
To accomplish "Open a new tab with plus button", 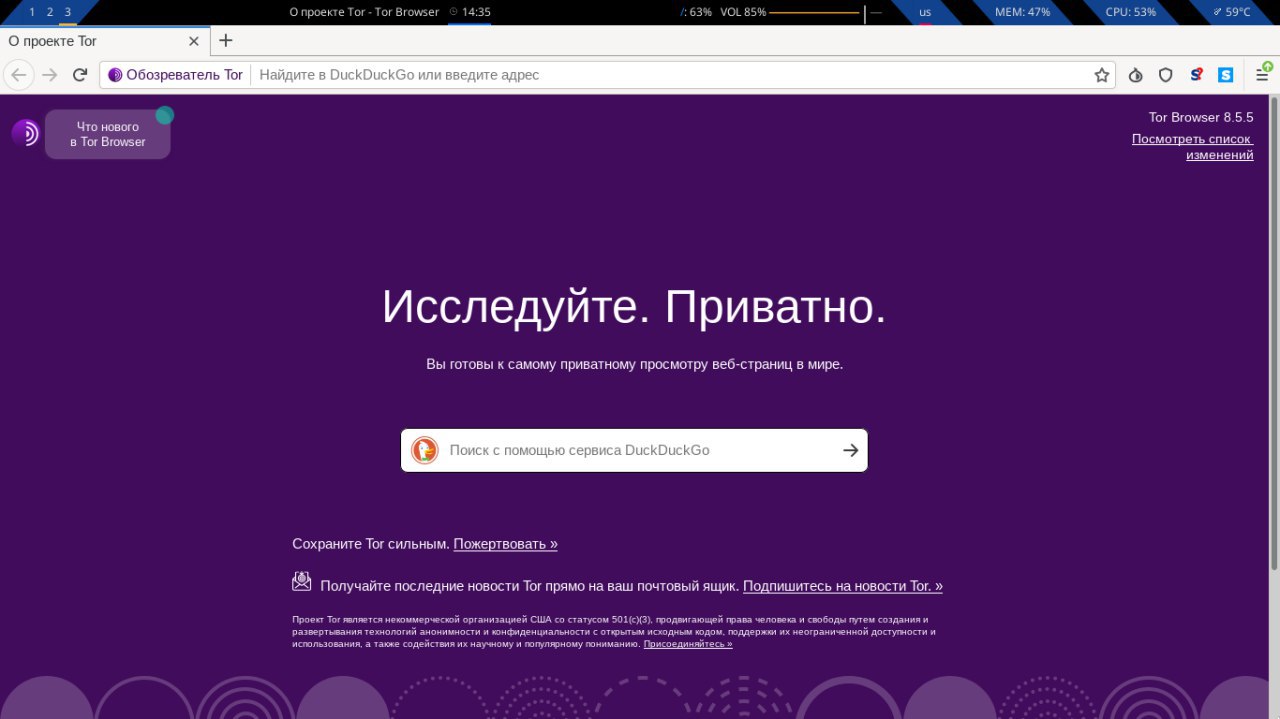I will point(226,41).
